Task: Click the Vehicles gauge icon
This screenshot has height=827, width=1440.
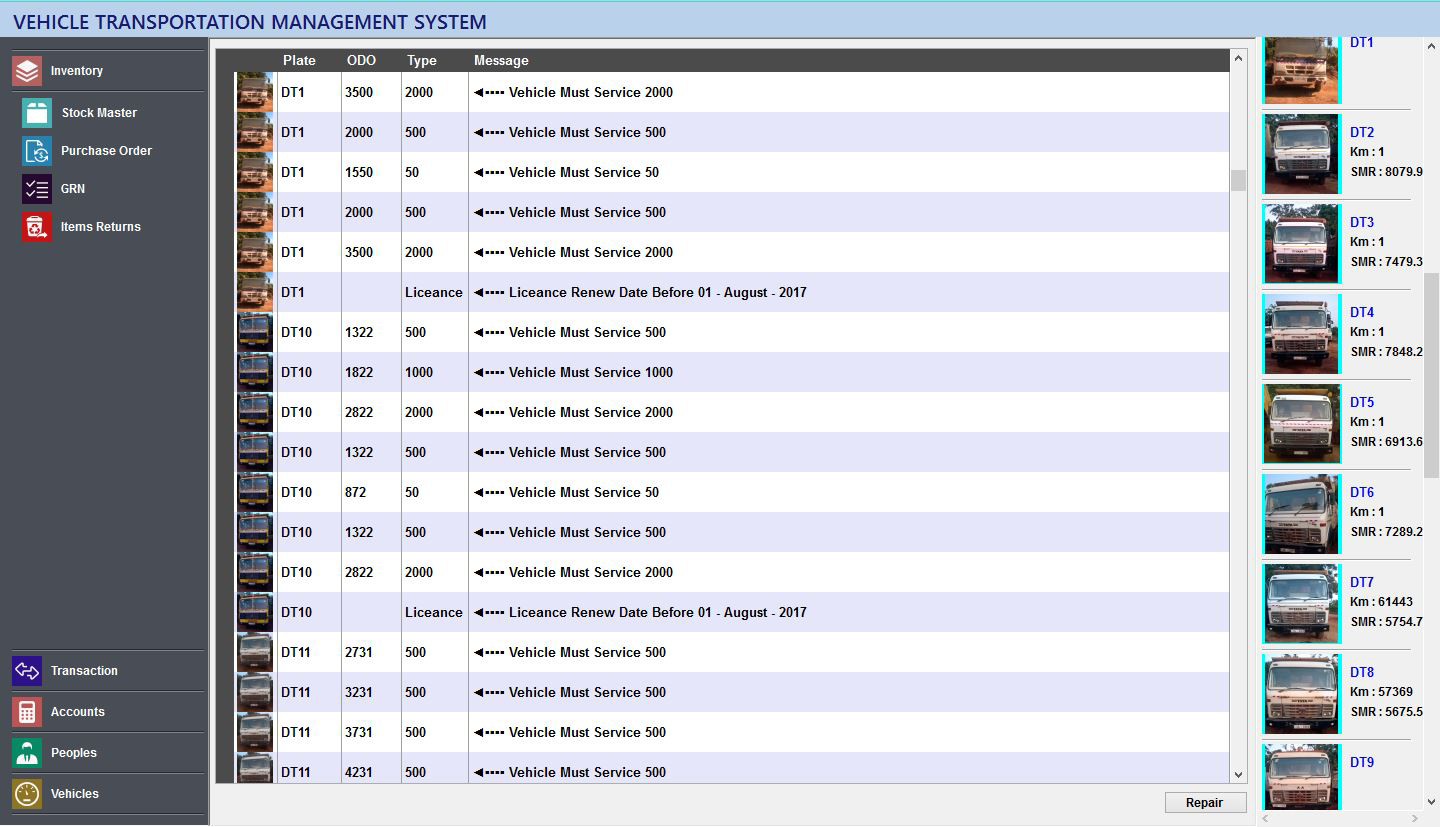Action: (x=27, y=794)
